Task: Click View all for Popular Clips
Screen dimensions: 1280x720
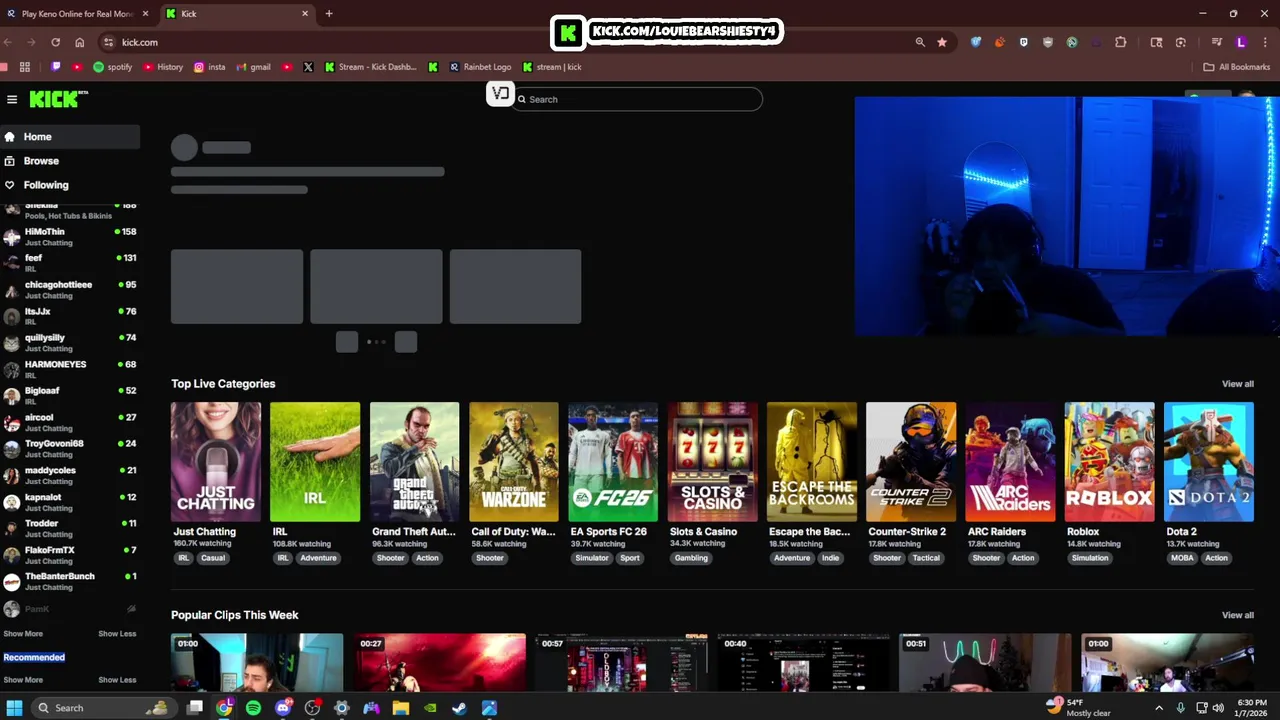Action: [1237, 615]
